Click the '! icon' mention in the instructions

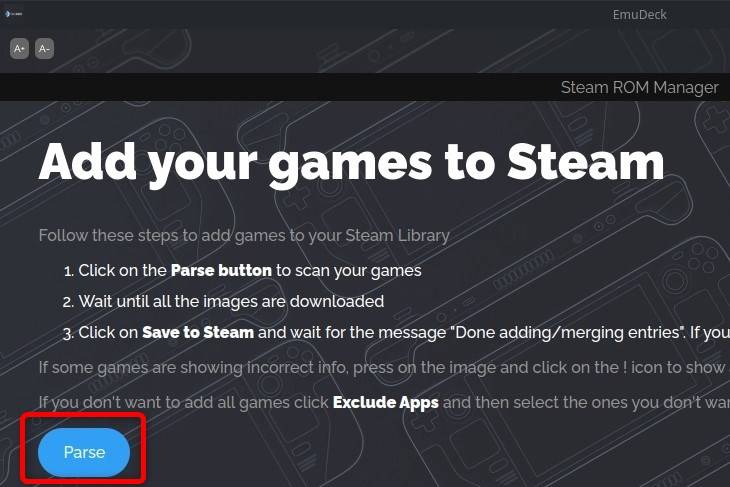(x=661, y=366)
